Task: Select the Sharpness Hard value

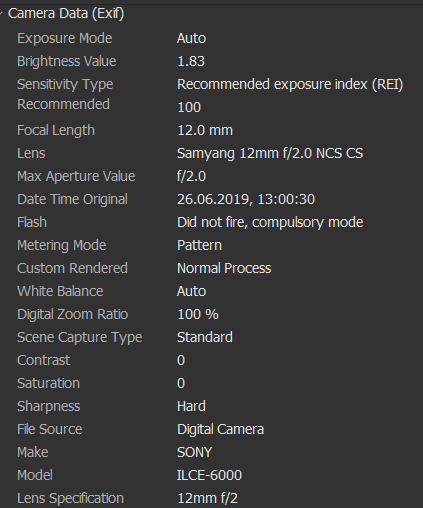Action: pyautogui.click(x=191, y=406)
